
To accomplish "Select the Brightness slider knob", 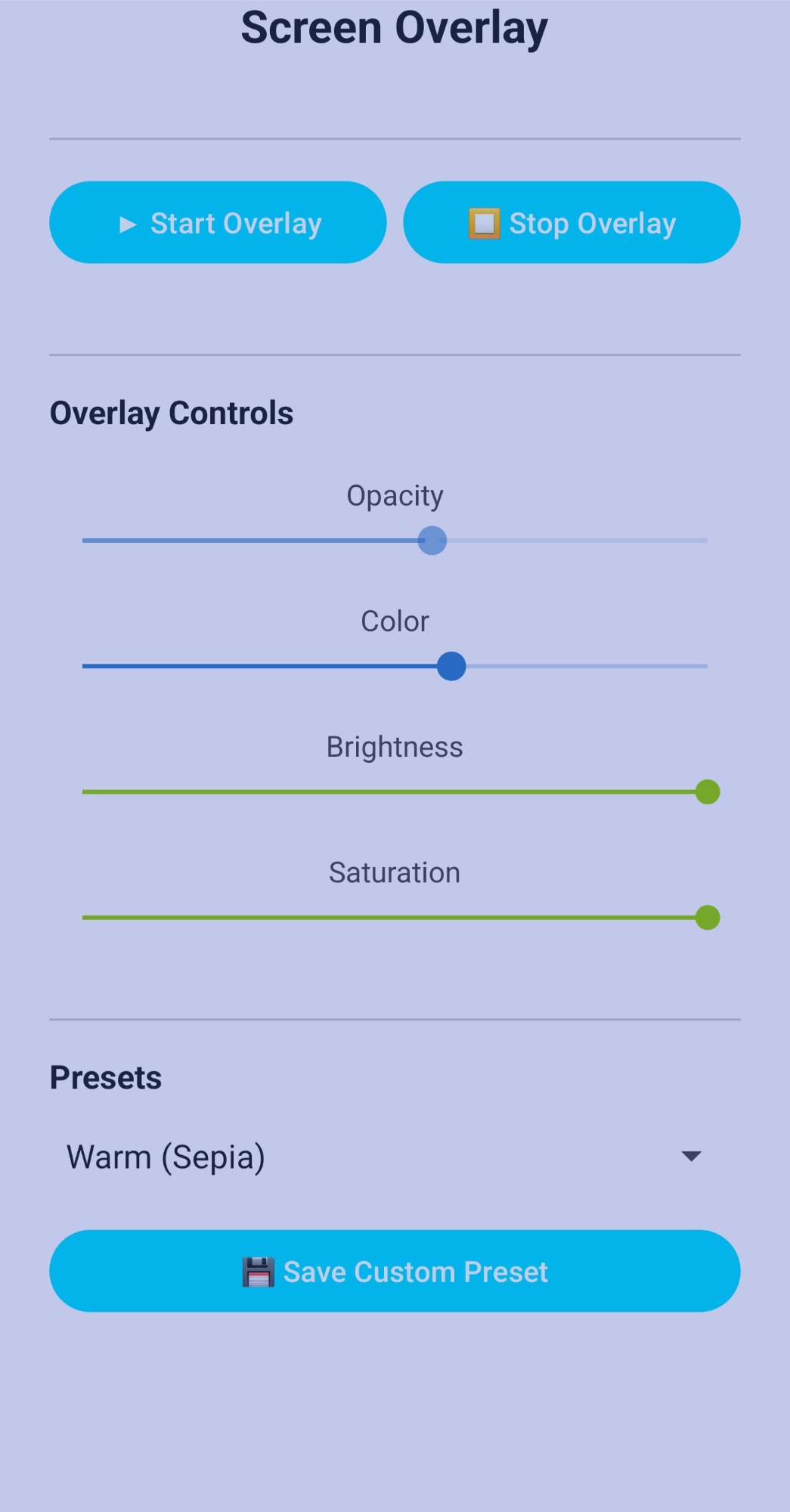I will [708, 792].
